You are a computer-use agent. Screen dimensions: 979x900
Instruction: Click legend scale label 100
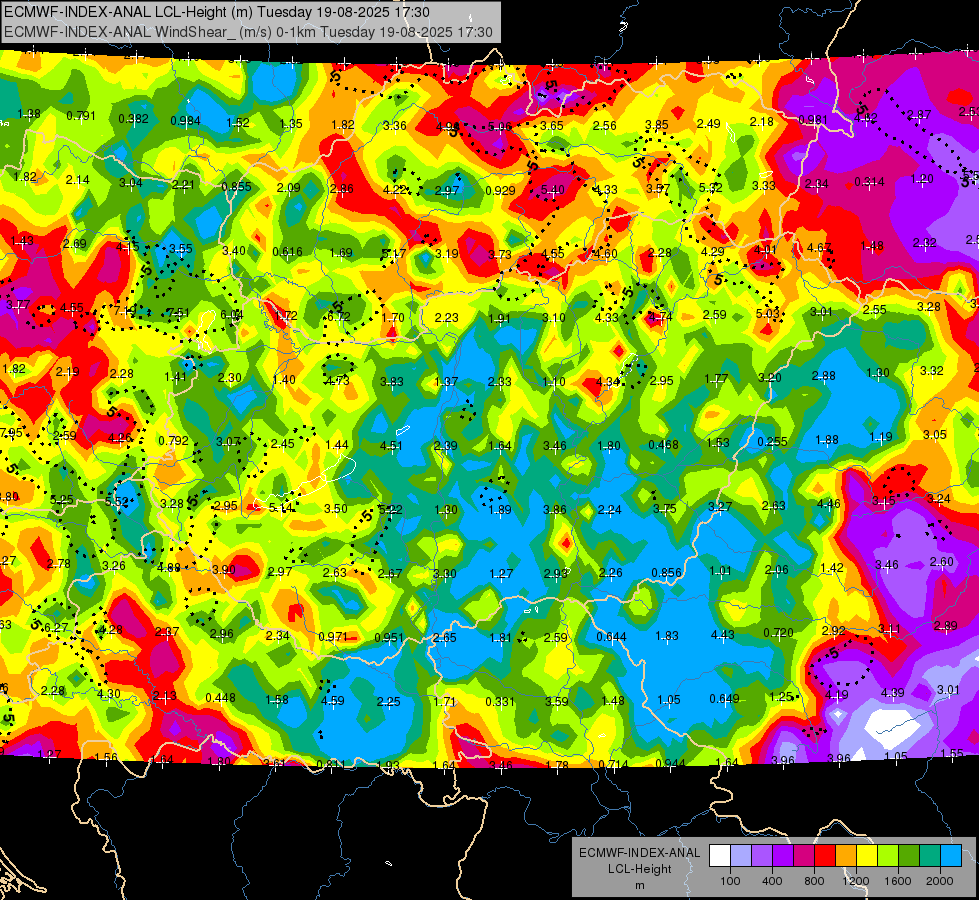pos(730,881)
